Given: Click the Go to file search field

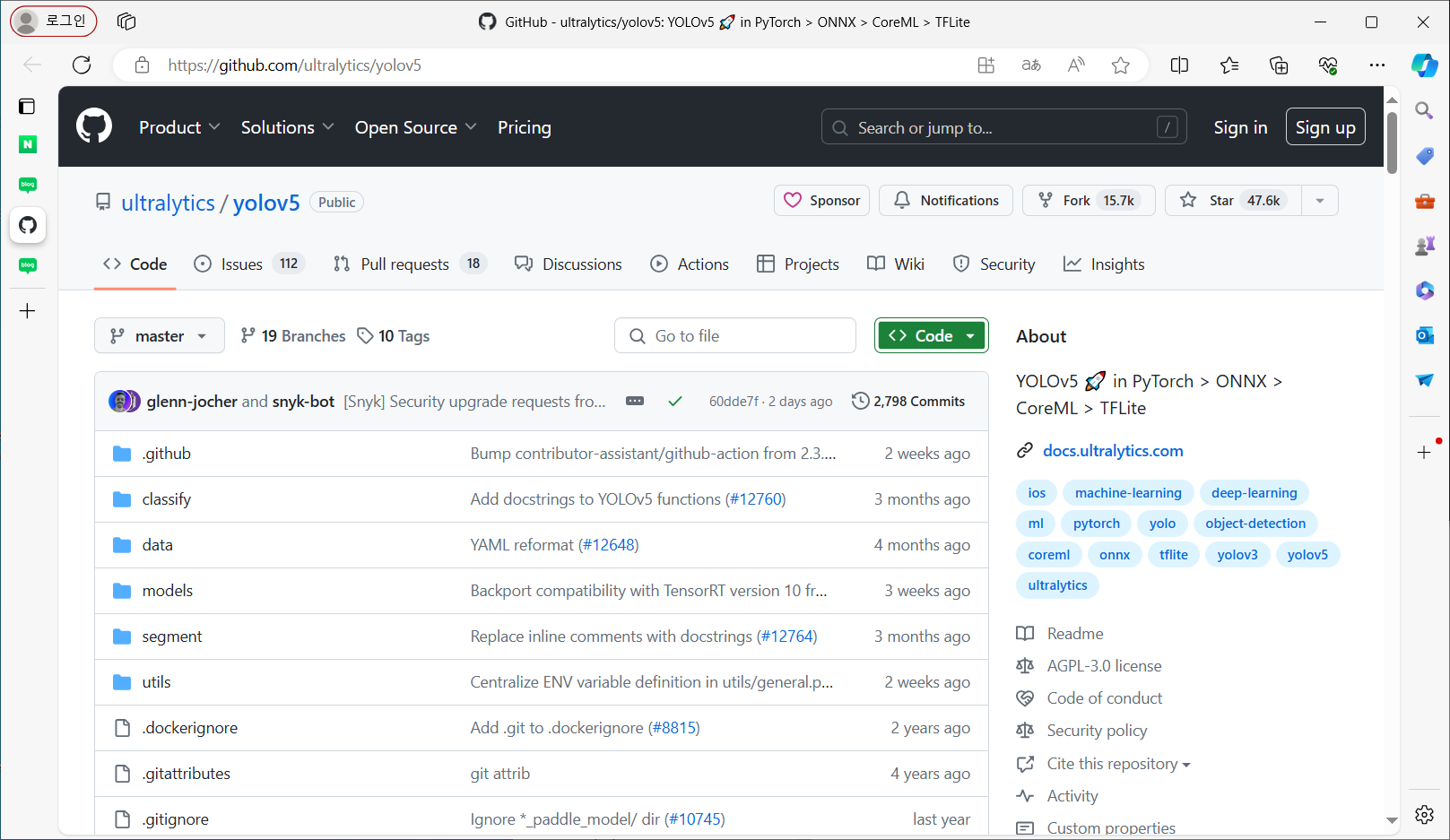Looking at the screenshot, I should pyautogui.click(x=735, y=335).
